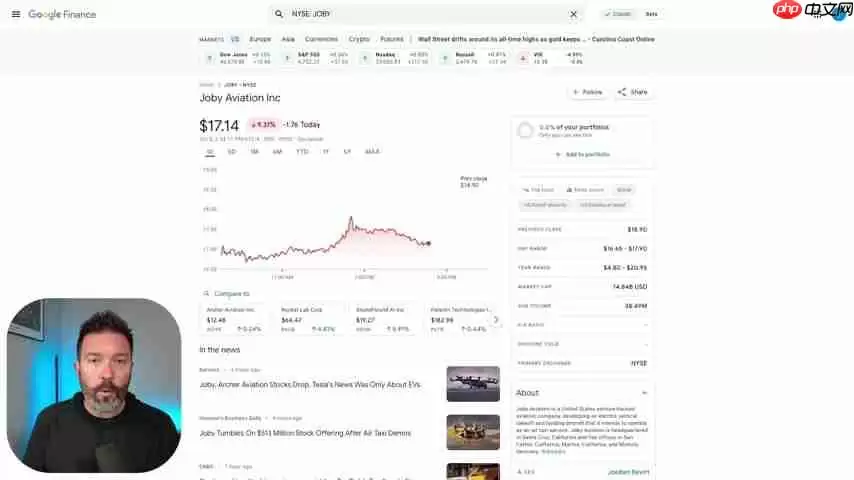Open the CEO JoeBen Bevirt link

(x=628, y=472)
